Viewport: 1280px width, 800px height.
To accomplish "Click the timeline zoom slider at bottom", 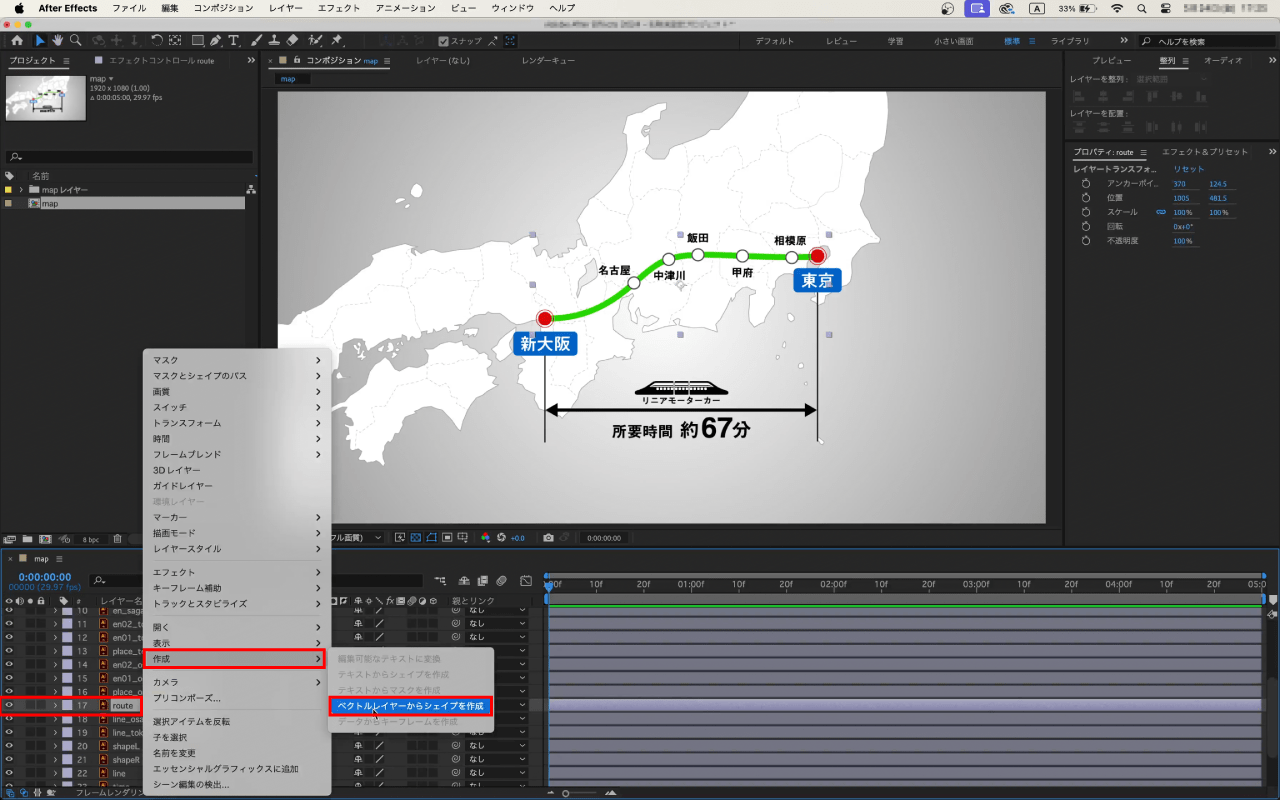I will coord(565,793).
